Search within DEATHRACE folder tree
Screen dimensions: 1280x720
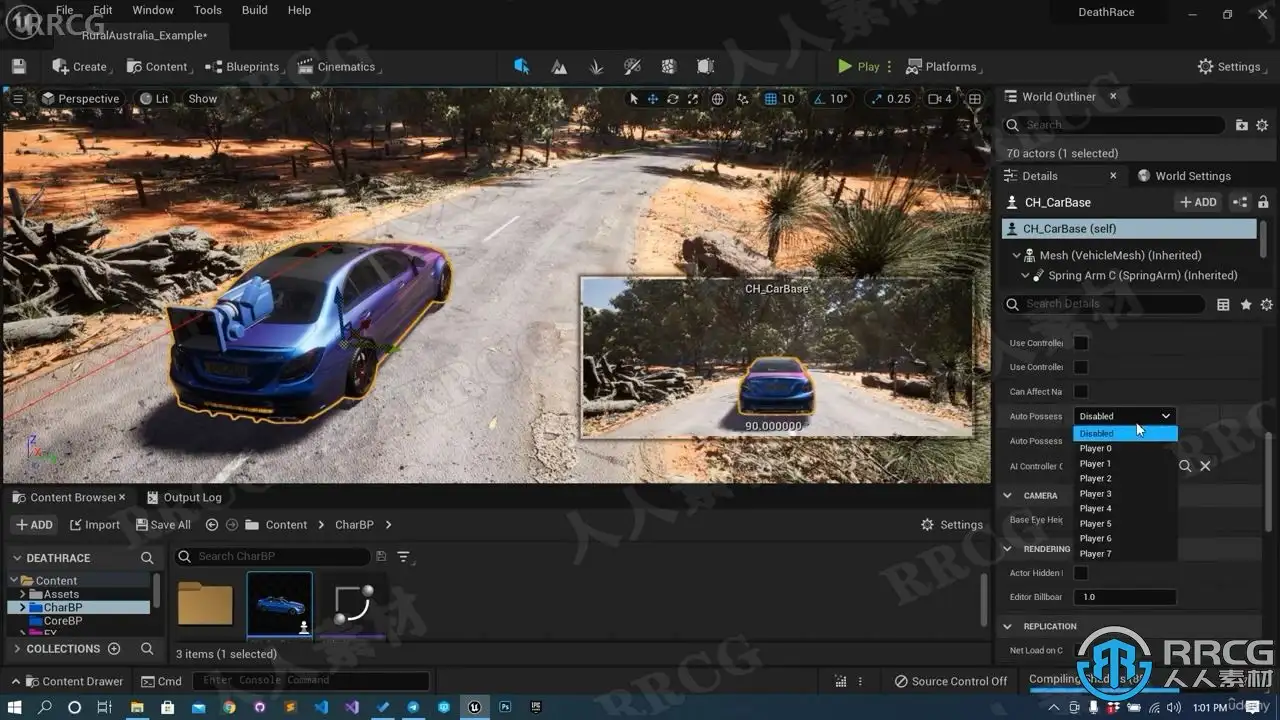tap(147, 558)
